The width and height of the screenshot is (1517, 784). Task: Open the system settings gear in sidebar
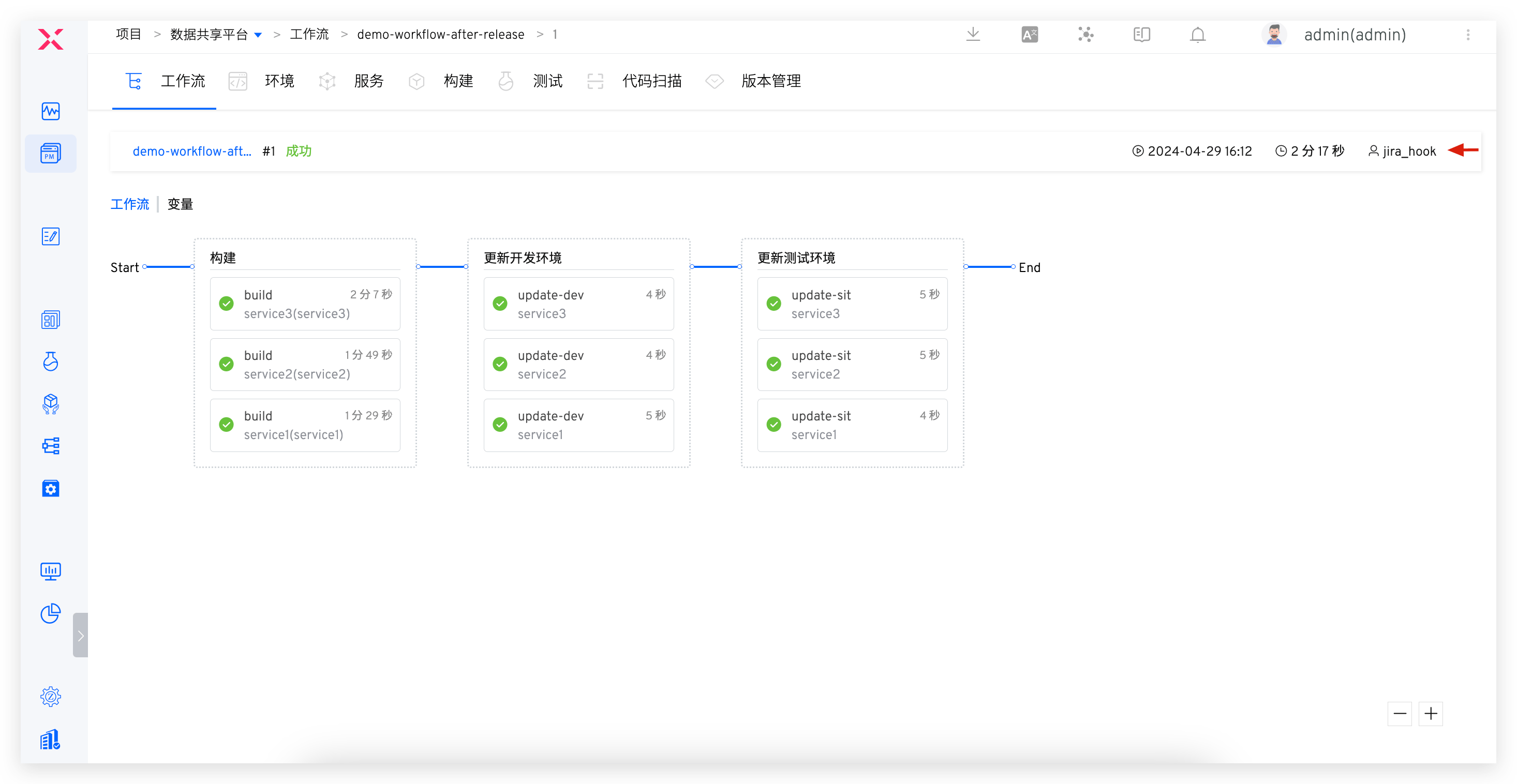point(51,696)
